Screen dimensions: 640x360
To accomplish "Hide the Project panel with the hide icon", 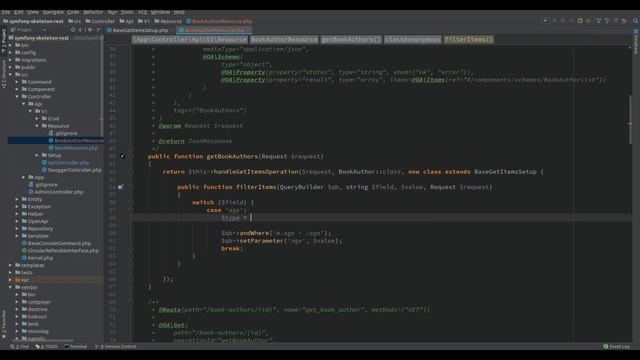I will point(99,30).
